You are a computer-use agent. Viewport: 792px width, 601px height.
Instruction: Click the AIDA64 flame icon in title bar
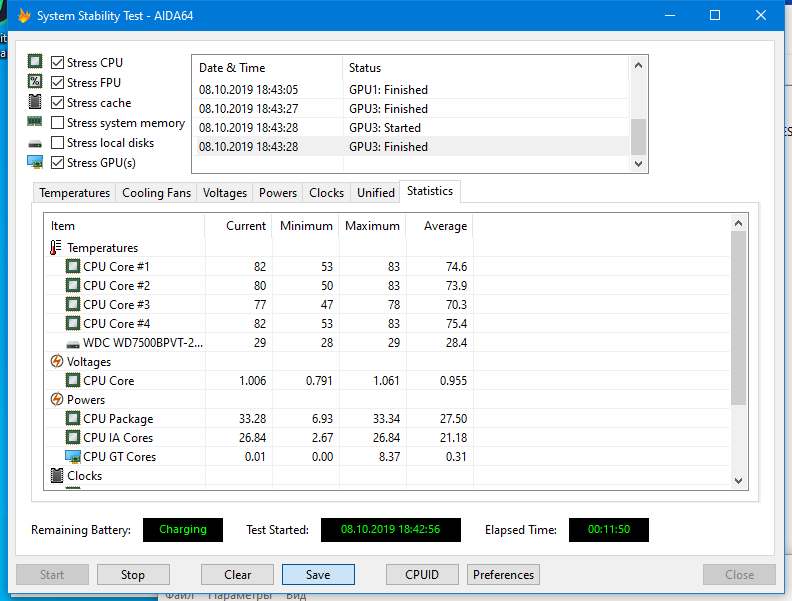coord(24,16)
